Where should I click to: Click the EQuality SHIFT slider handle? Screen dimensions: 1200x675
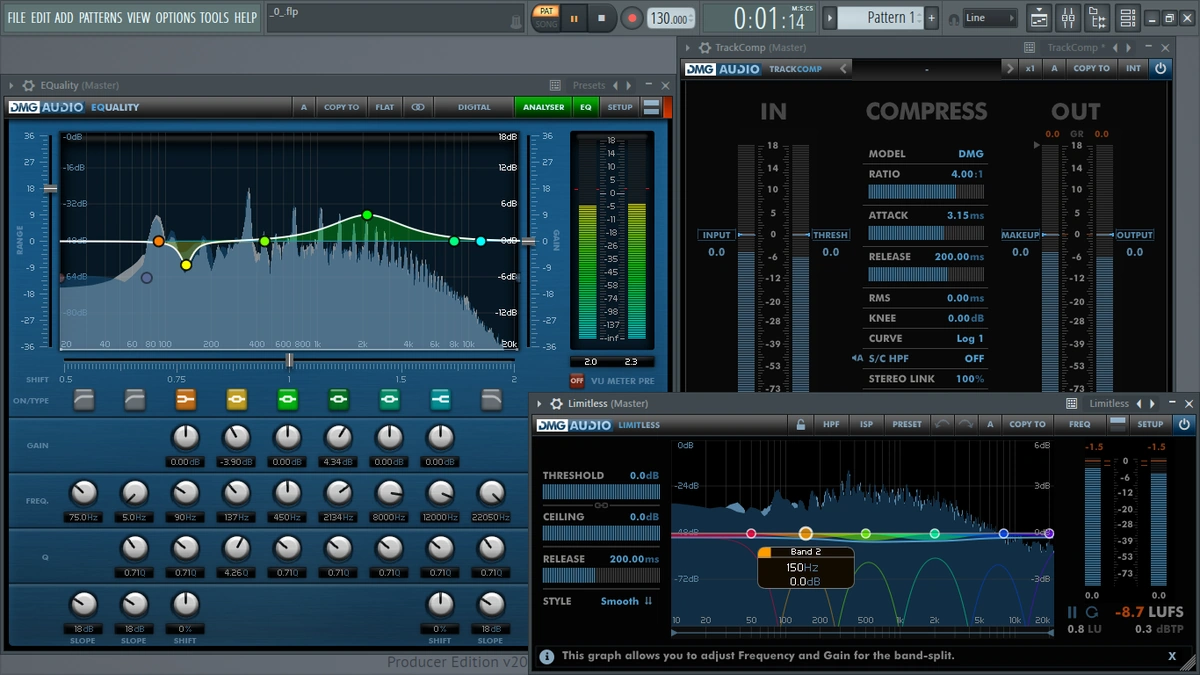coord(289,360)
